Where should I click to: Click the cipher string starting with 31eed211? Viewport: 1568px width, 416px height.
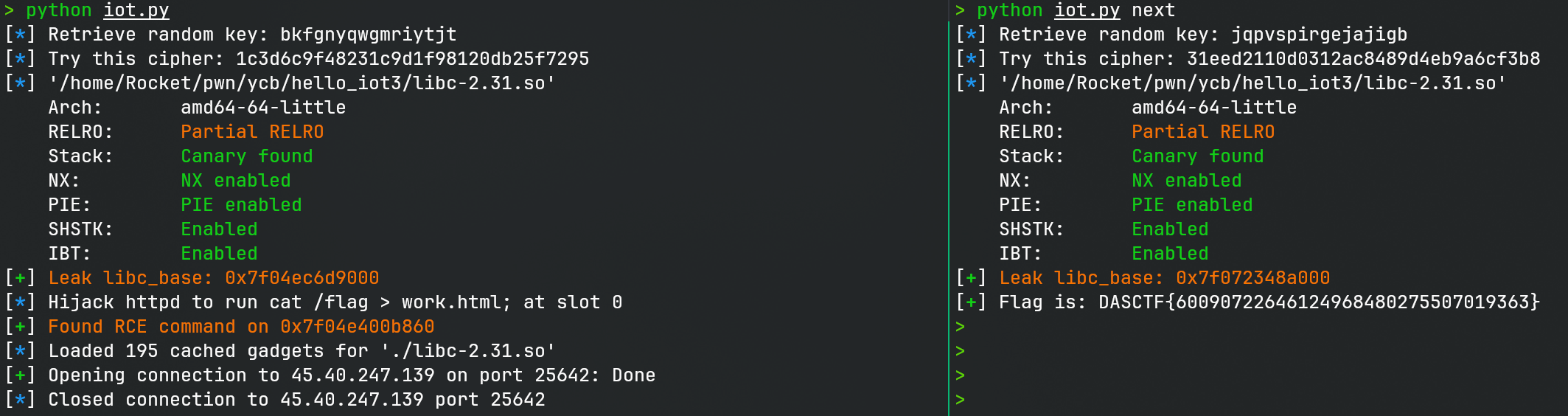pos(1363,59)
